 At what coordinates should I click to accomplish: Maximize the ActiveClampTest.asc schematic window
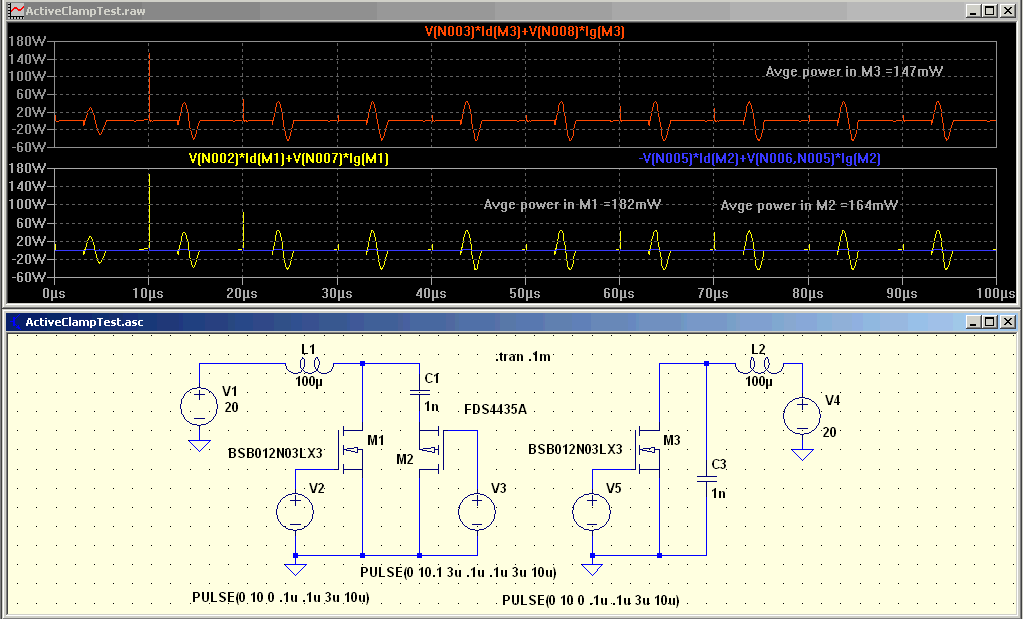pyautogui.click(x=990, y=322)
